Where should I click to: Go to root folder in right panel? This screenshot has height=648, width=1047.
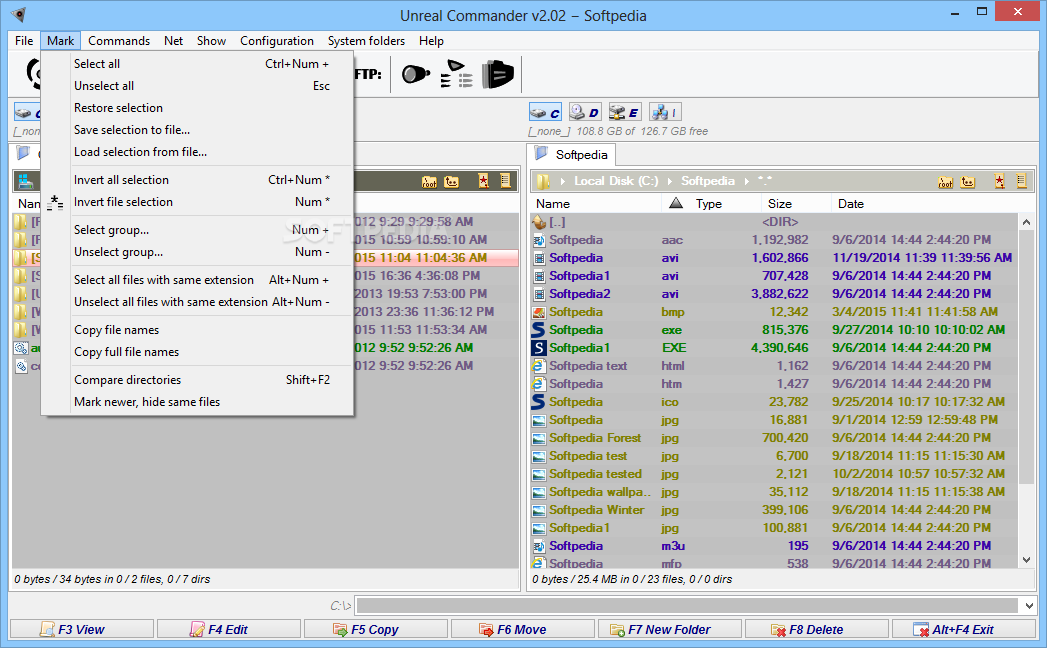[946, 181]
